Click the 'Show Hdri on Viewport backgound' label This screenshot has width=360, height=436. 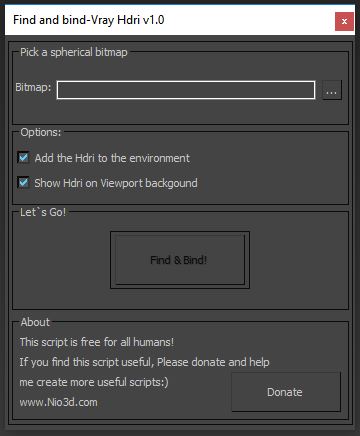(116, 183)
